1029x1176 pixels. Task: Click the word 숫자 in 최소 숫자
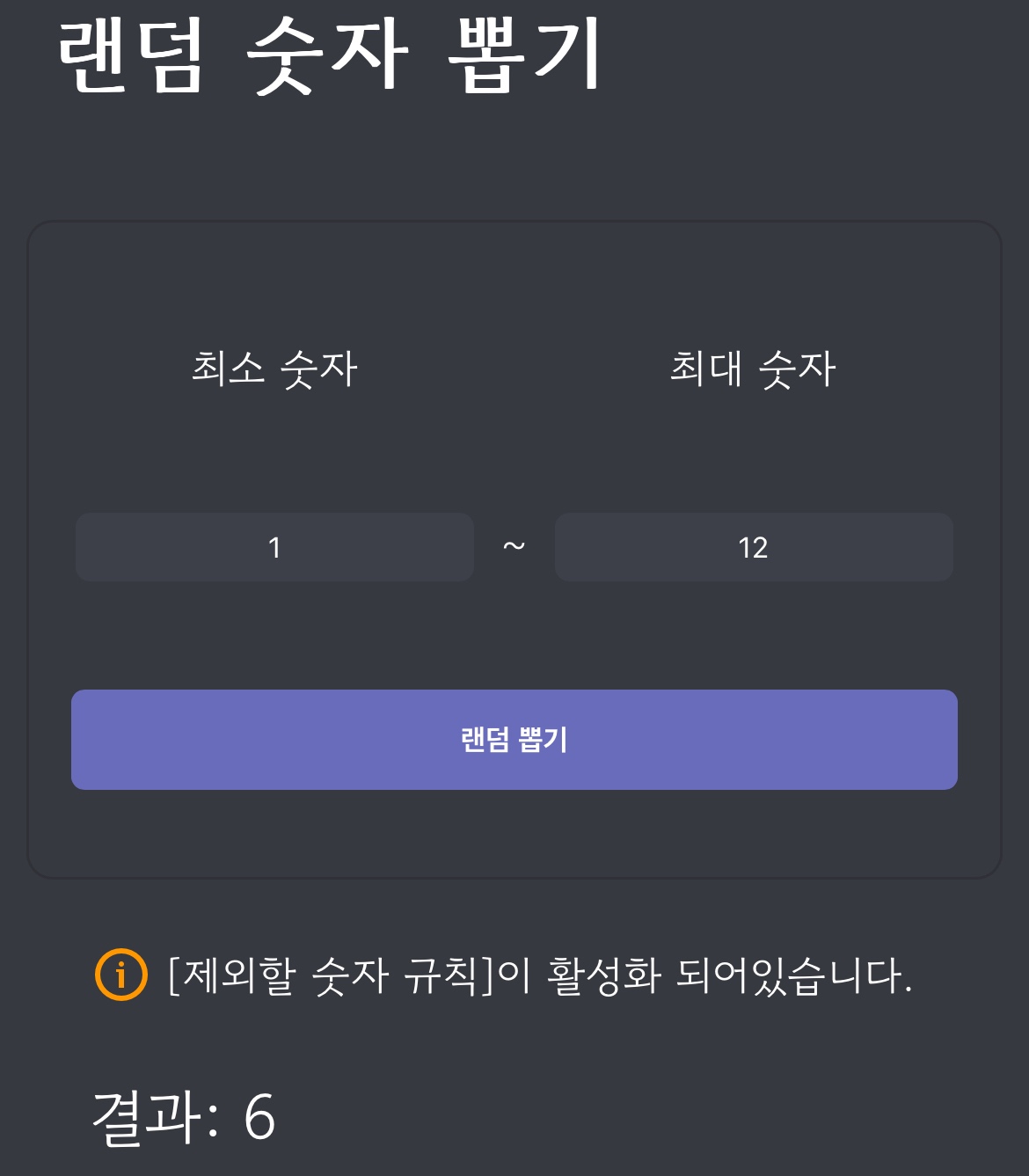pos(318,369)
